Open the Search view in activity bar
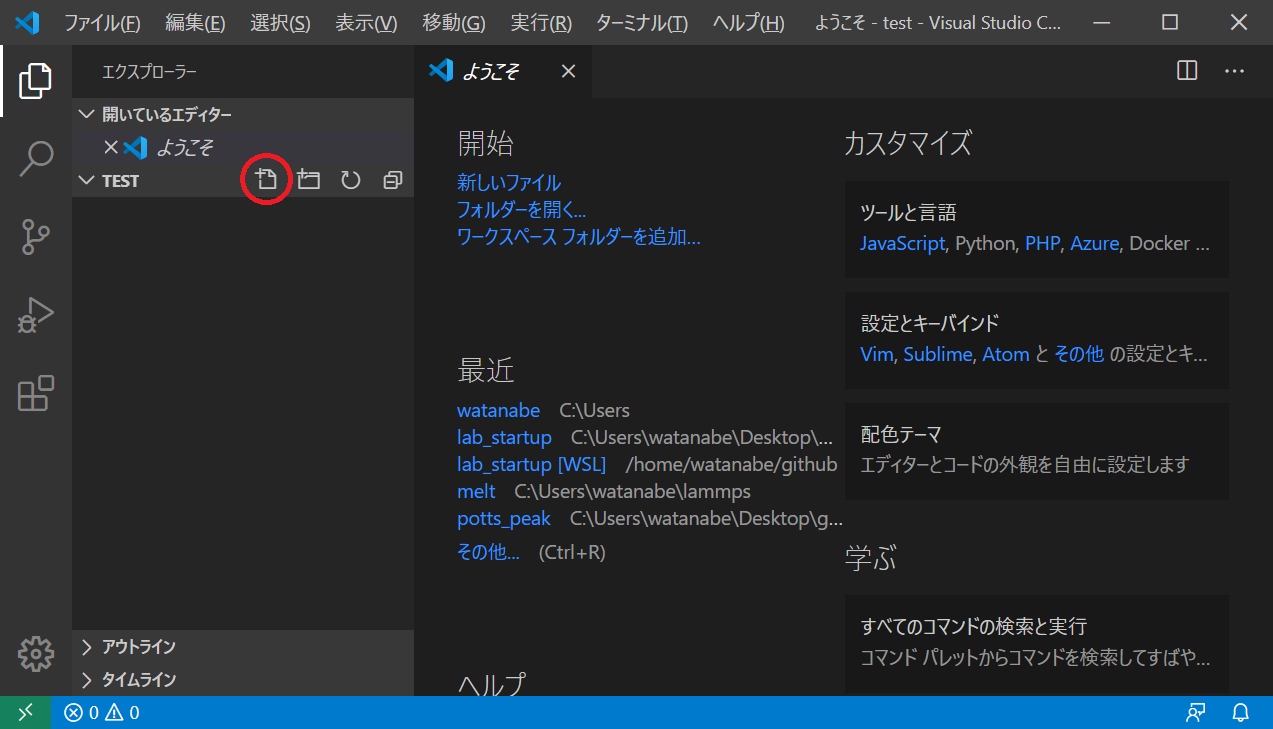The image size is (1273, 729). coord(35,159)
